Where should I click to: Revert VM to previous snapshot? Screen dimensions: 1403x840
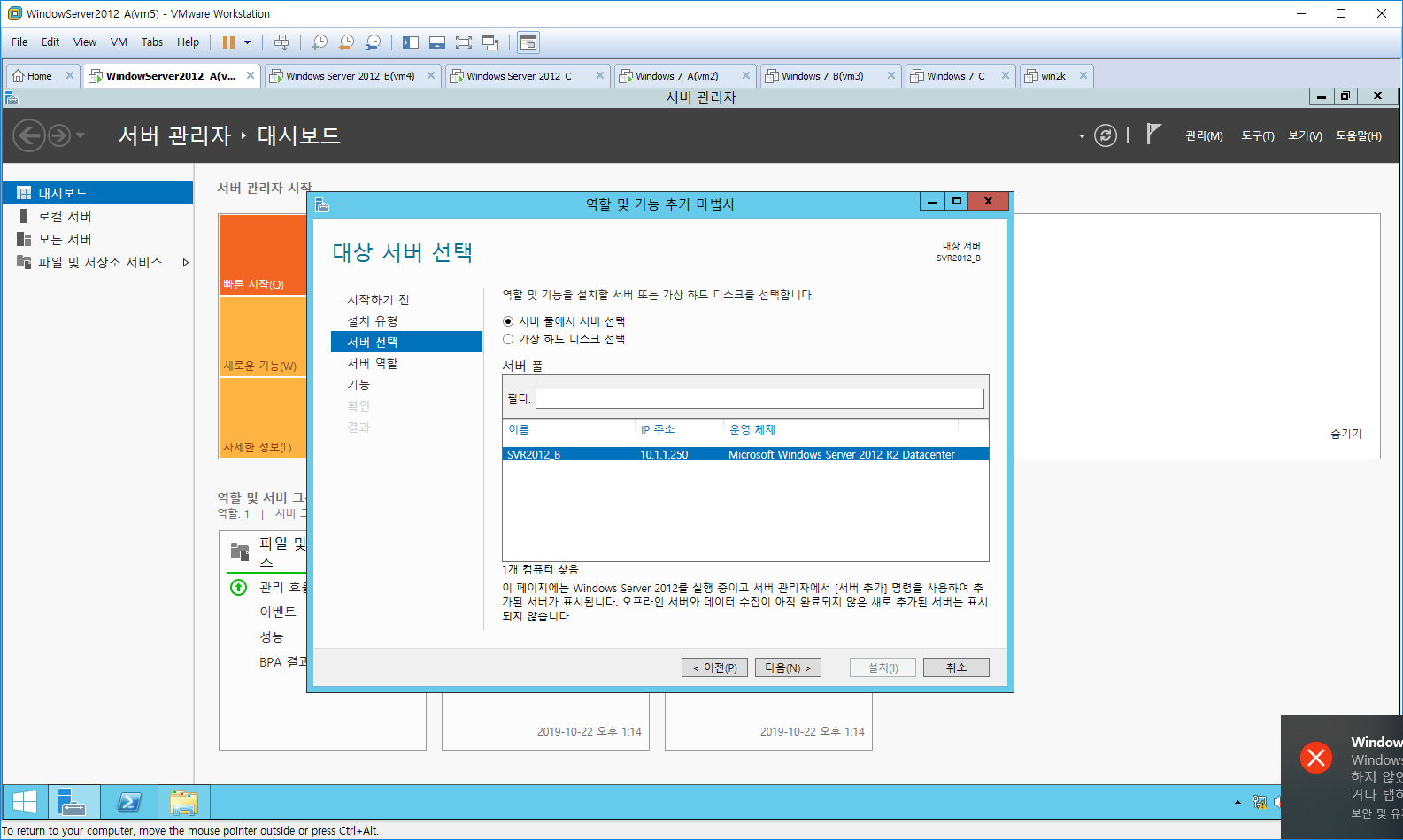click(346, 42)
